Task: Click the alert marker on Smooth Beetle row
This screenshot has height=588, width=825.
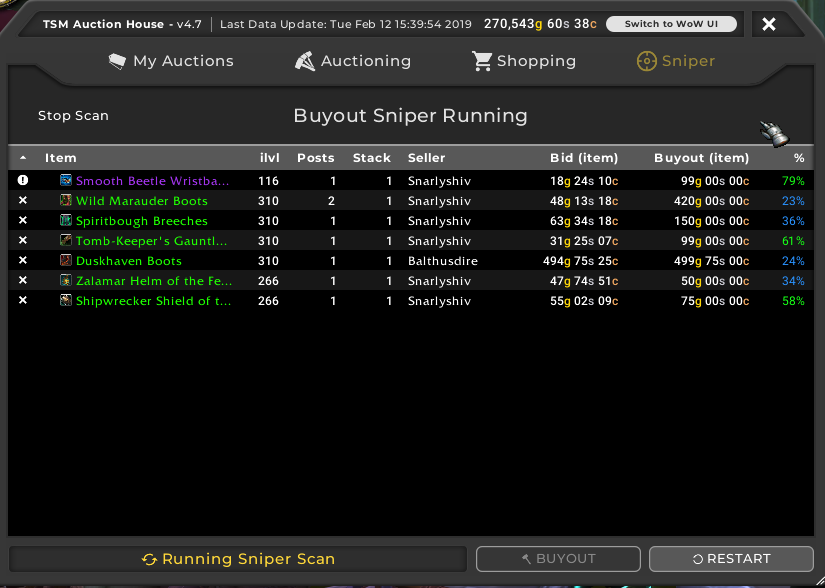Action: [23, 181]
